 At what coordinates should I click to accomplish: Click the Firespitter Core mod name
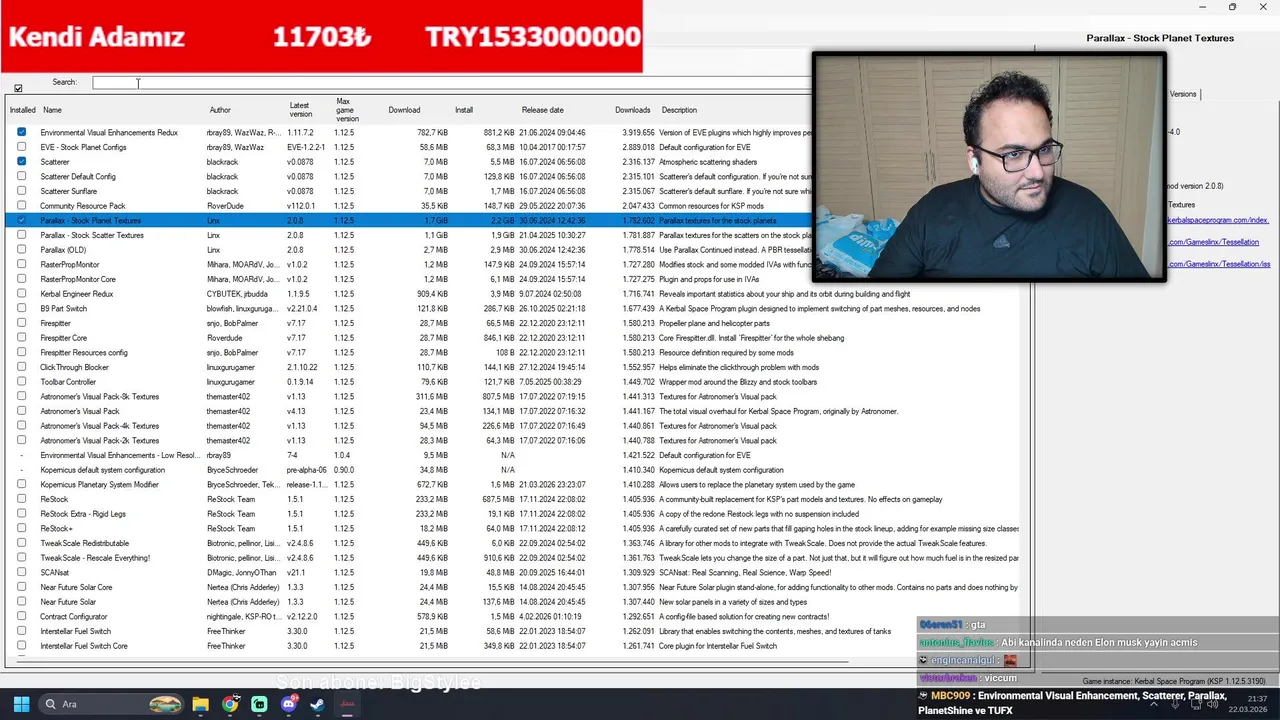coord(64,338)
